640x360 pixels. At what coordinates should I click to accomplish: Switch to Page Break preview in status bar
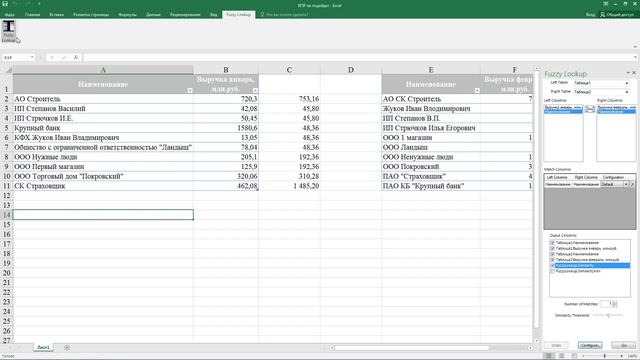click(574, 356)
